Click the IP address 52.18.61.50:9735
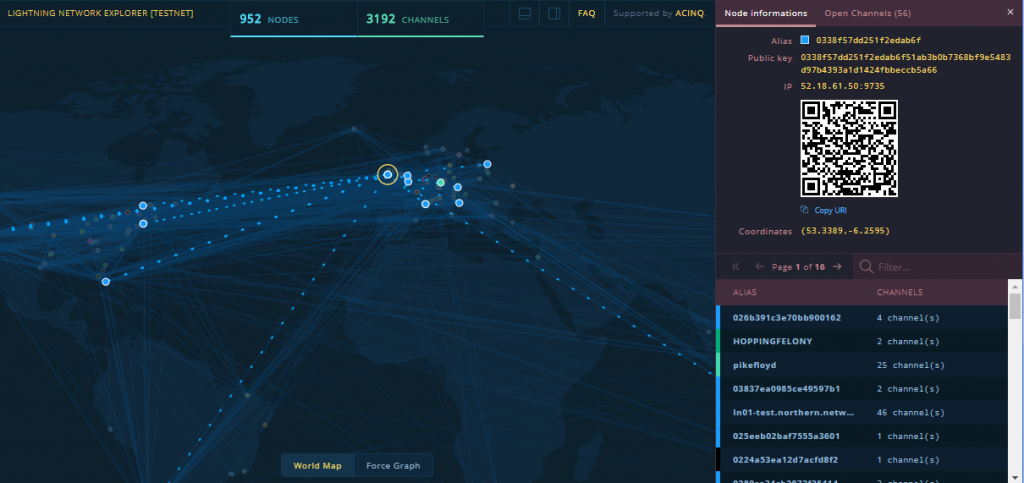 pyautogui.click(x=843, y=86)
